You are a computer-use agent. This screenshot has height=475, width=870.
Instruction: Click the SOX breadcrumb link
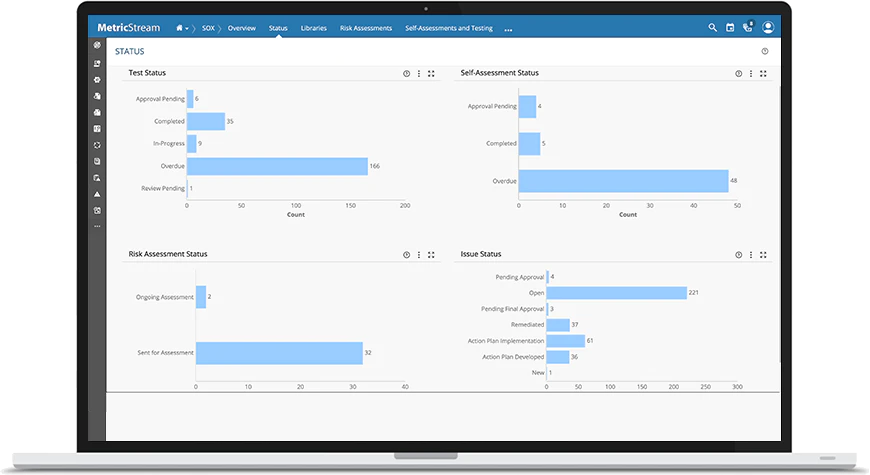click(208, 28)
